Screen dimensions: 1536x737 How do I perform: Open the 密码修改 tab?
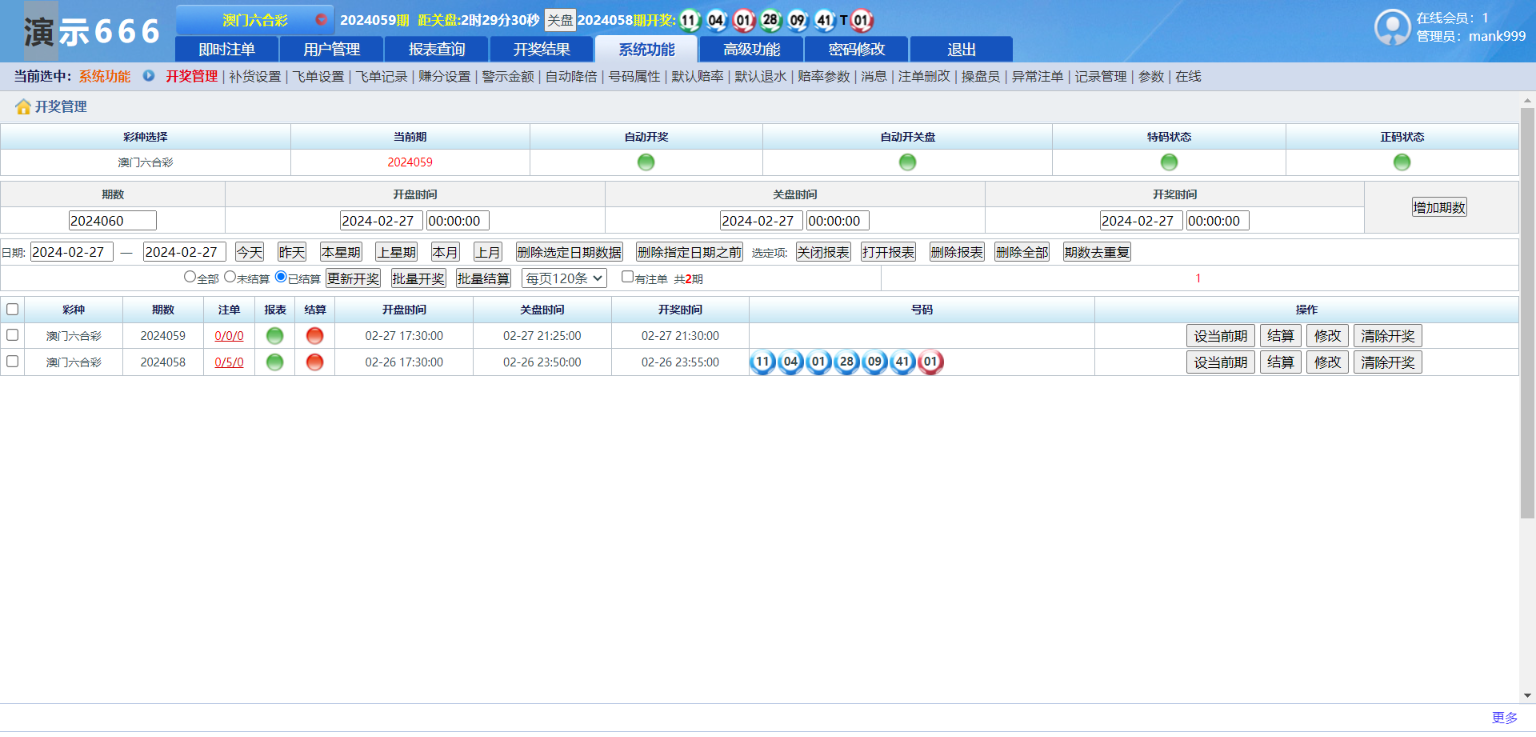tap(857, 49)
